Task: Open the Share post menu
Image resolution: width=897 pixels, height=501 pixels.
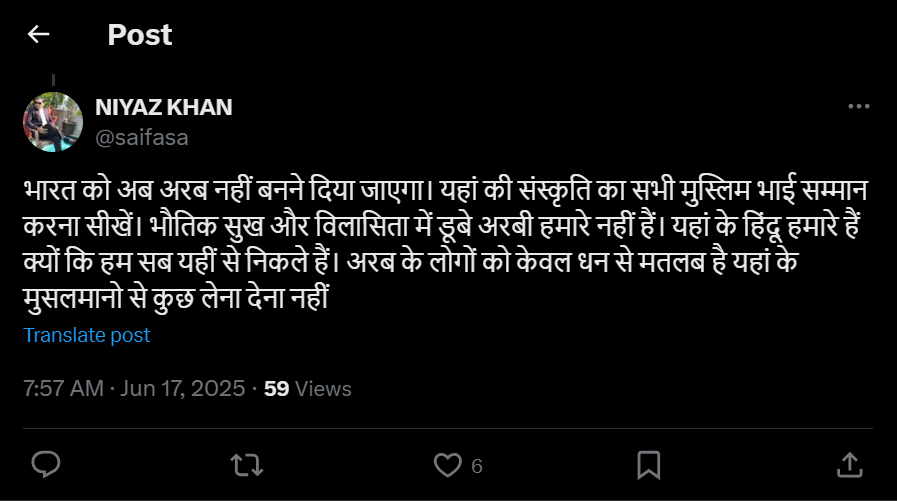Action: tap(848, 464)
